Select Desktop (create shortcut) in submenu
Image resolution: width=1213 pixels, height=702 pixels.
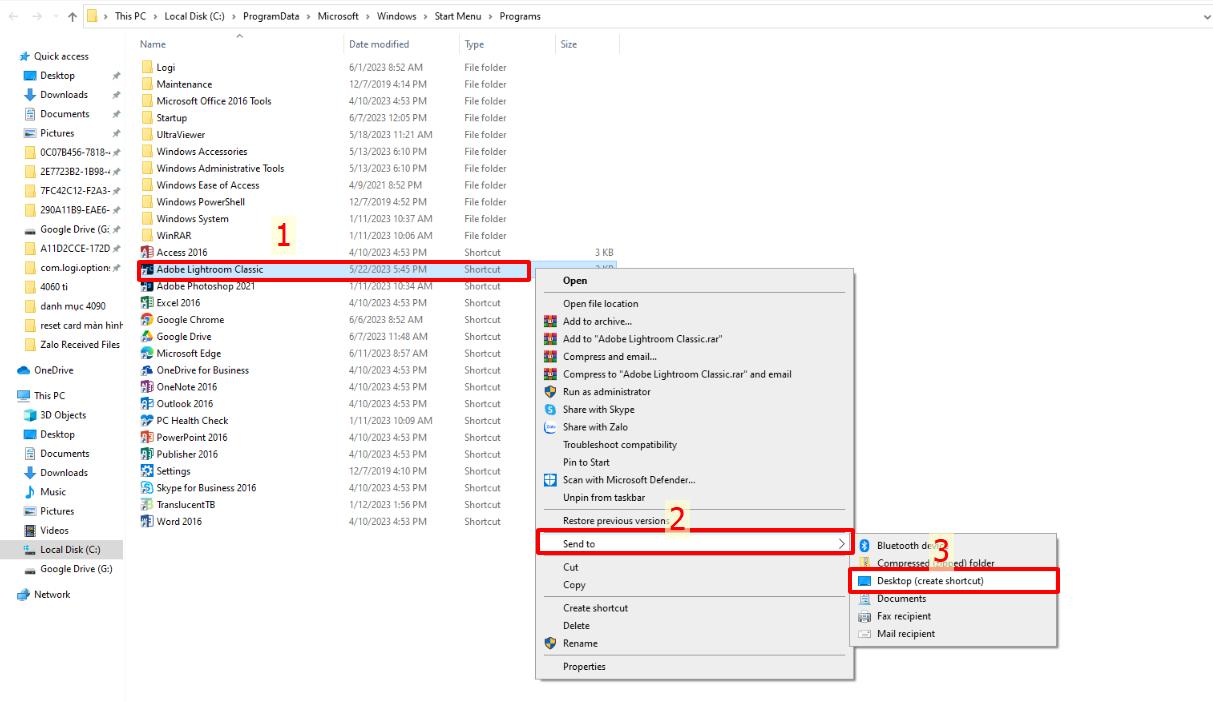930,581
